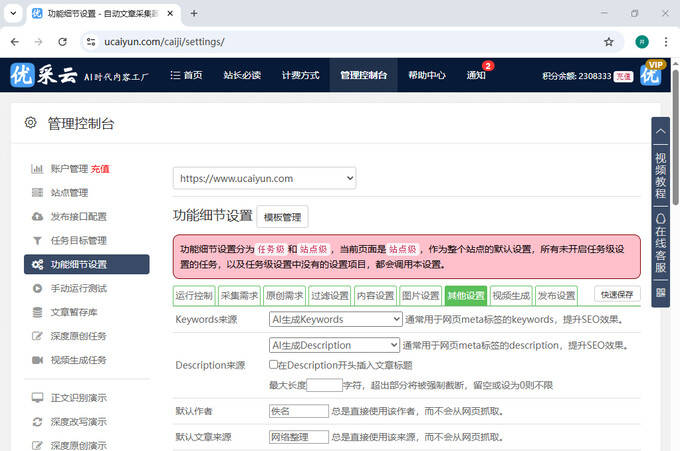Expand the Description来源 dropdown
The image size is (680, 451).
pos(335,345)
